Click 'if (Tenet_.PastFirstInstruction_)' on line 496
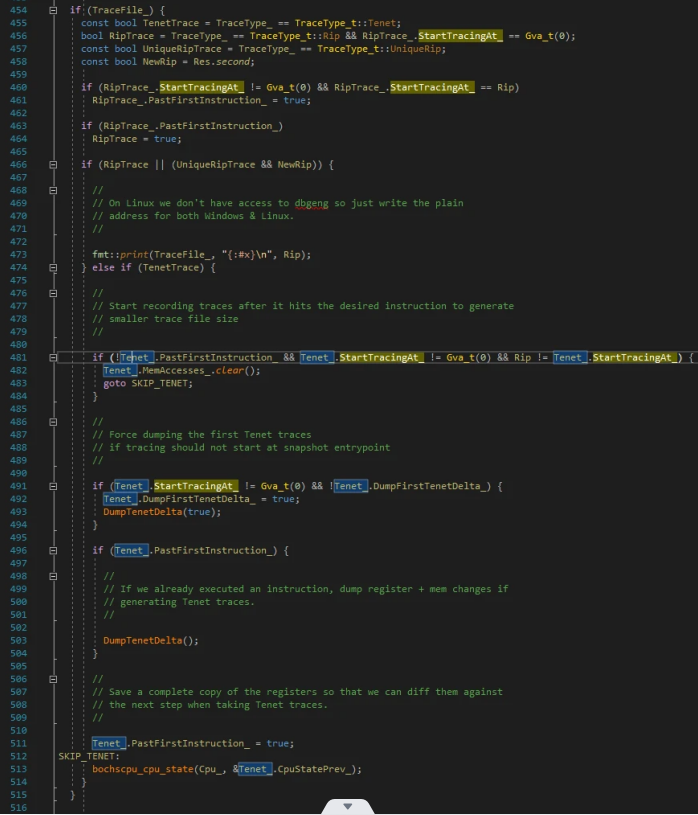The width and height of the screenshot is (698, 815). click(x=185, y=550)
